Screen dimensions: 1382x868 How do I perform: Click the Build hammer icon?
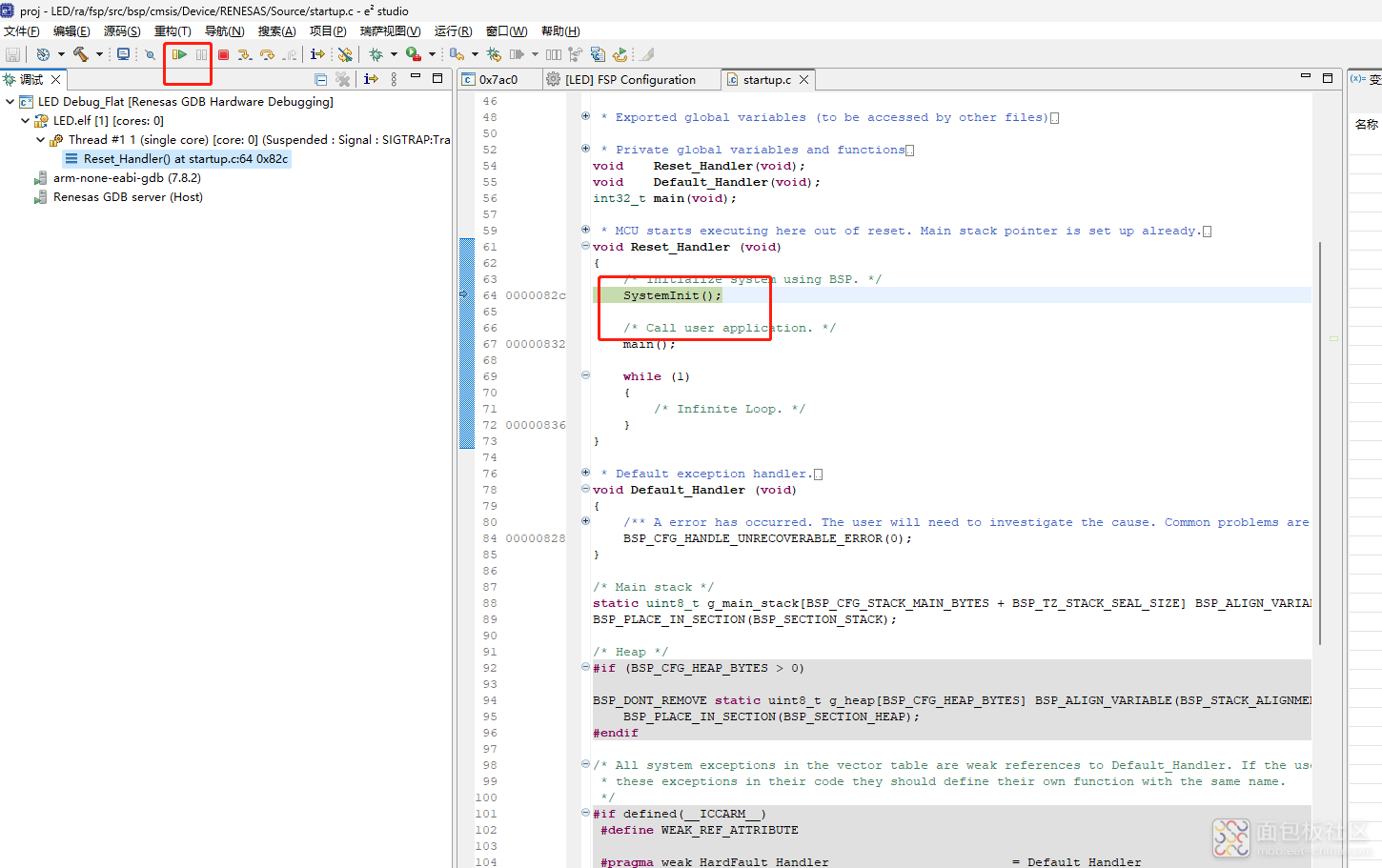[81, 54]
